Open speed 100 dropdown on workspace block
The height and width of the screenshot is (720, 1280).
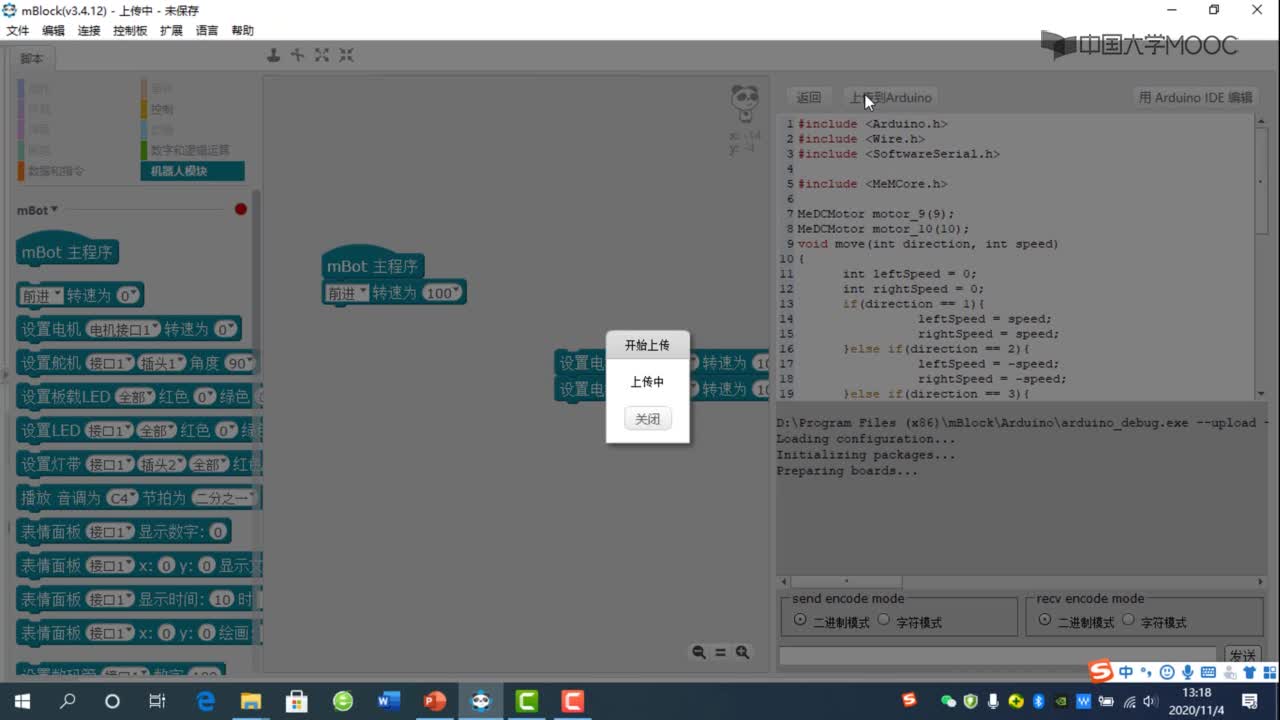[441, 293]
